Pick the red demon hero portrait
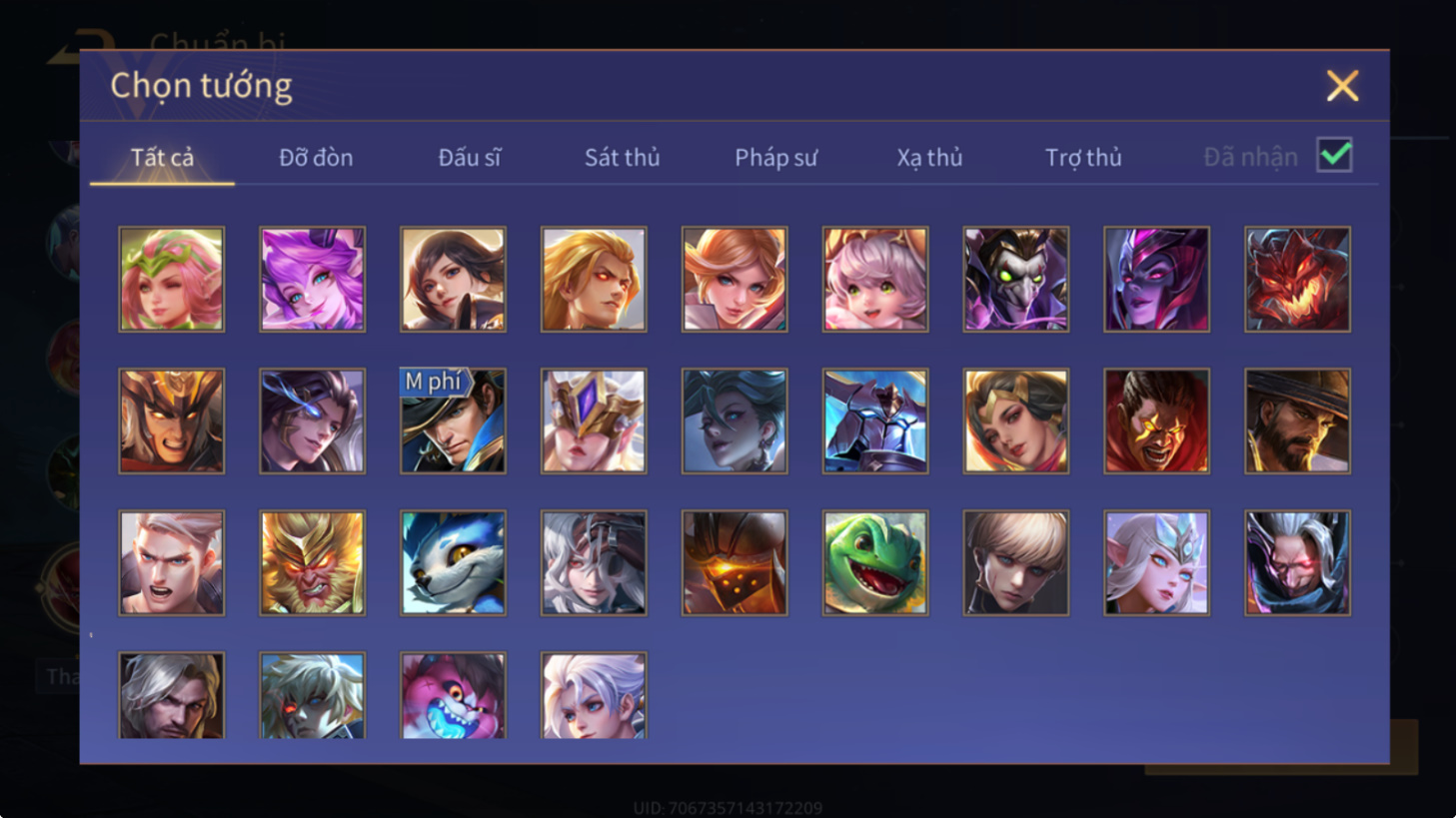The image size is (1456, 818). (1297, 279)
